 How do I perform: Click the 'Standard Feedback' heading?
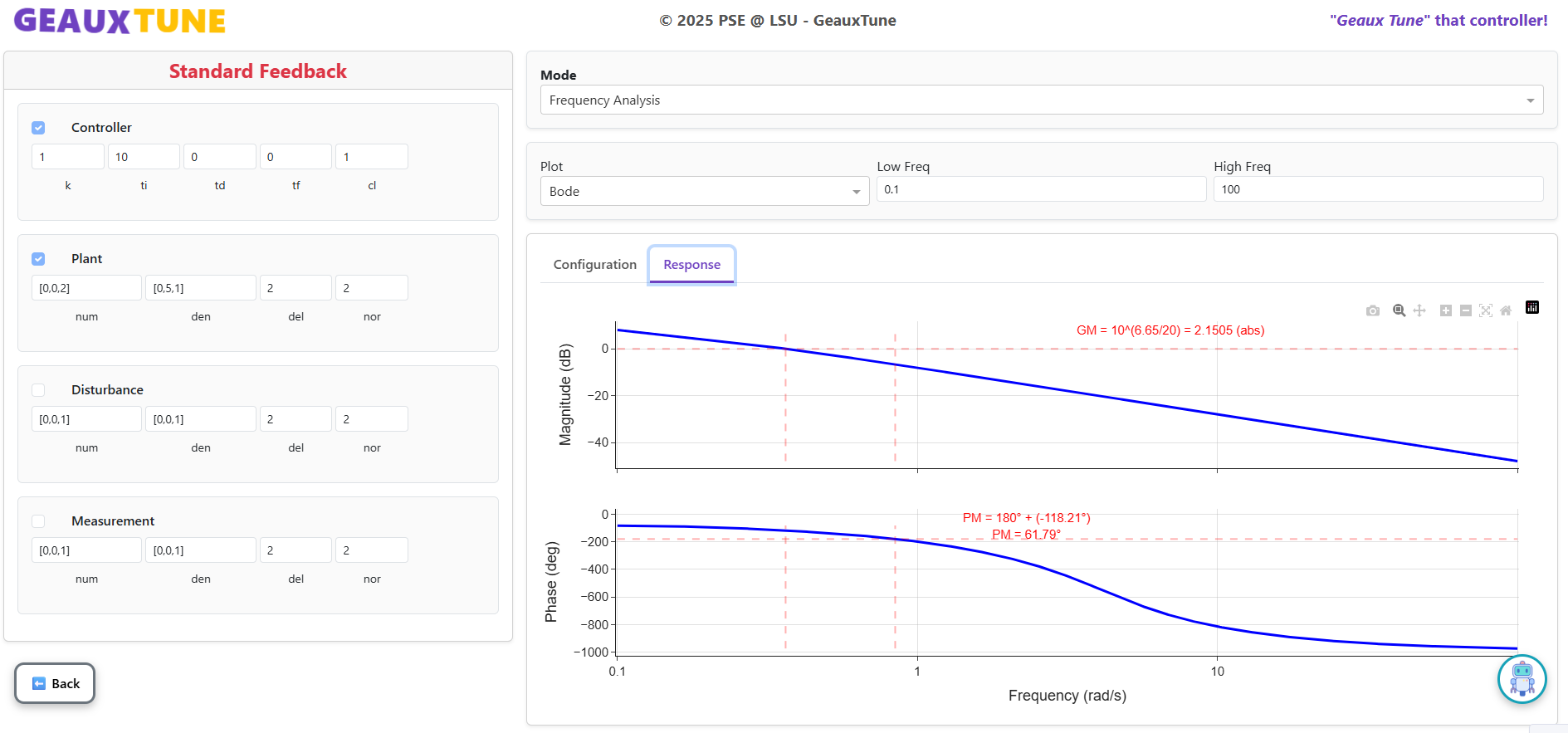(x=258, y=71)
